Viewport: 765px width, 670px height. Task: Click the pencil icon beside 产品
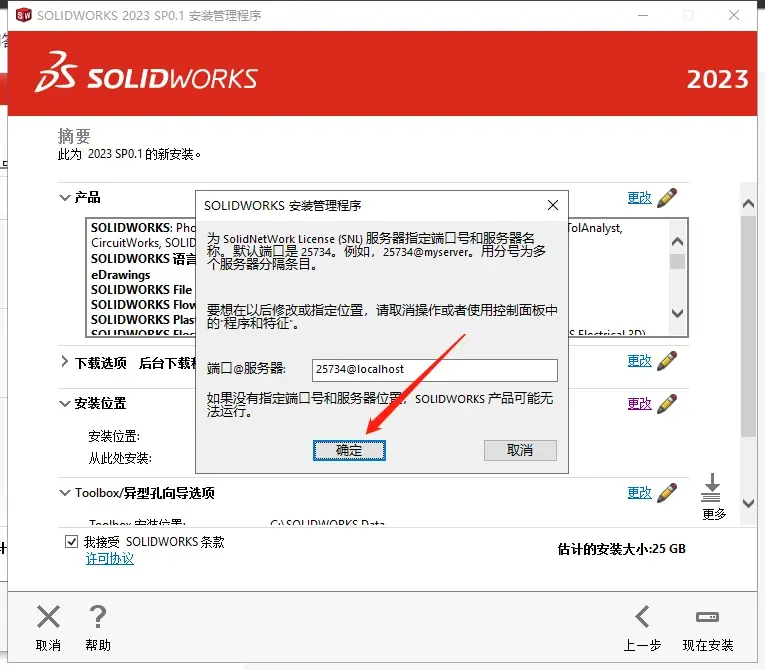coord(666,198)
